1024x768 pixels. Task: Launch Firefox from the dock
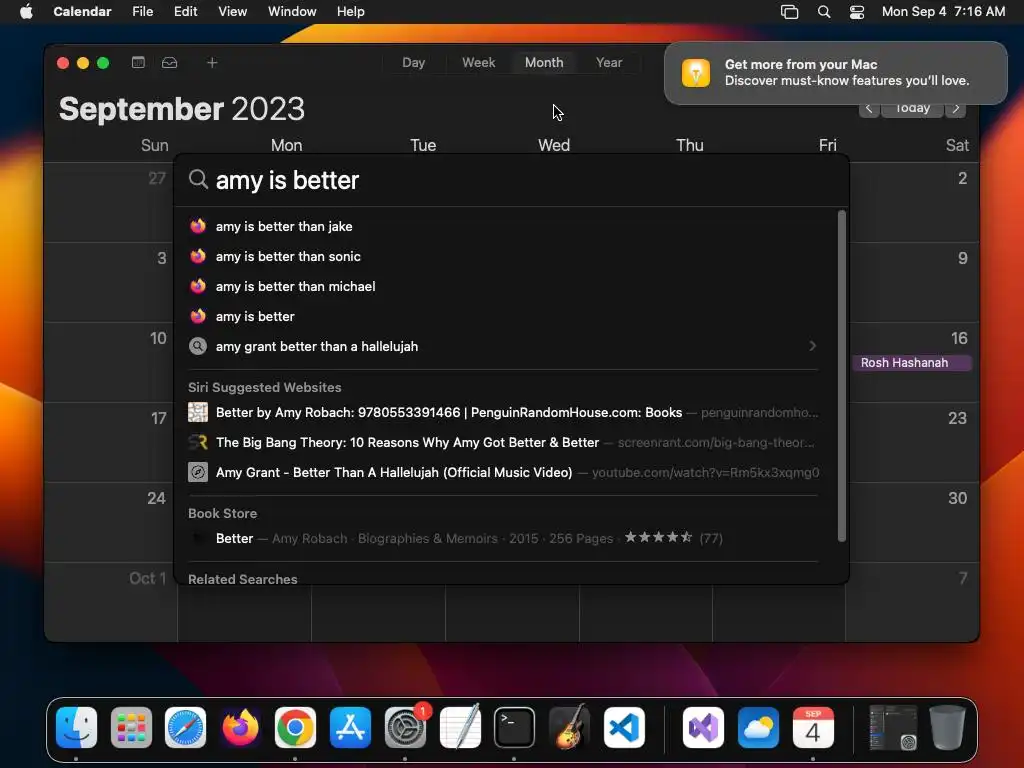coord(240,727)
